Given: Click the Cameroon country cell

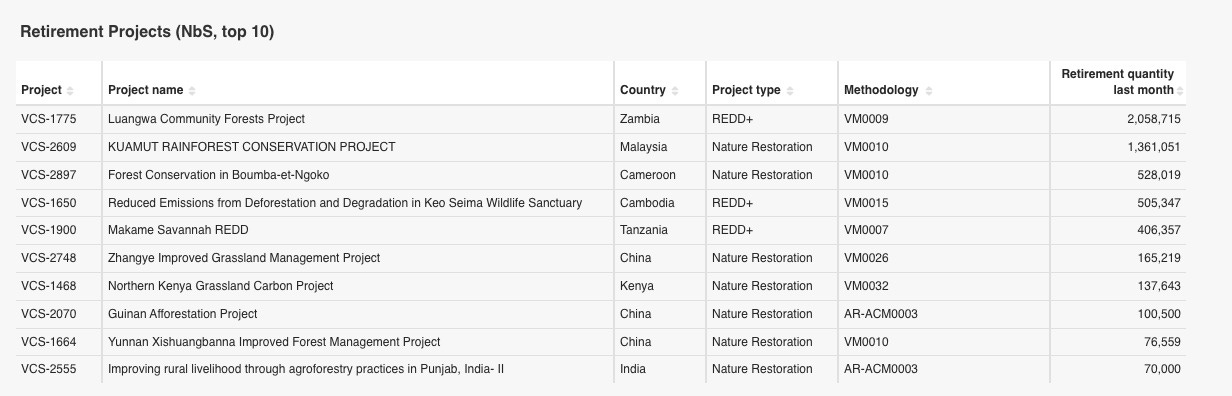Looking at the screenshot, I should point(648,175).
